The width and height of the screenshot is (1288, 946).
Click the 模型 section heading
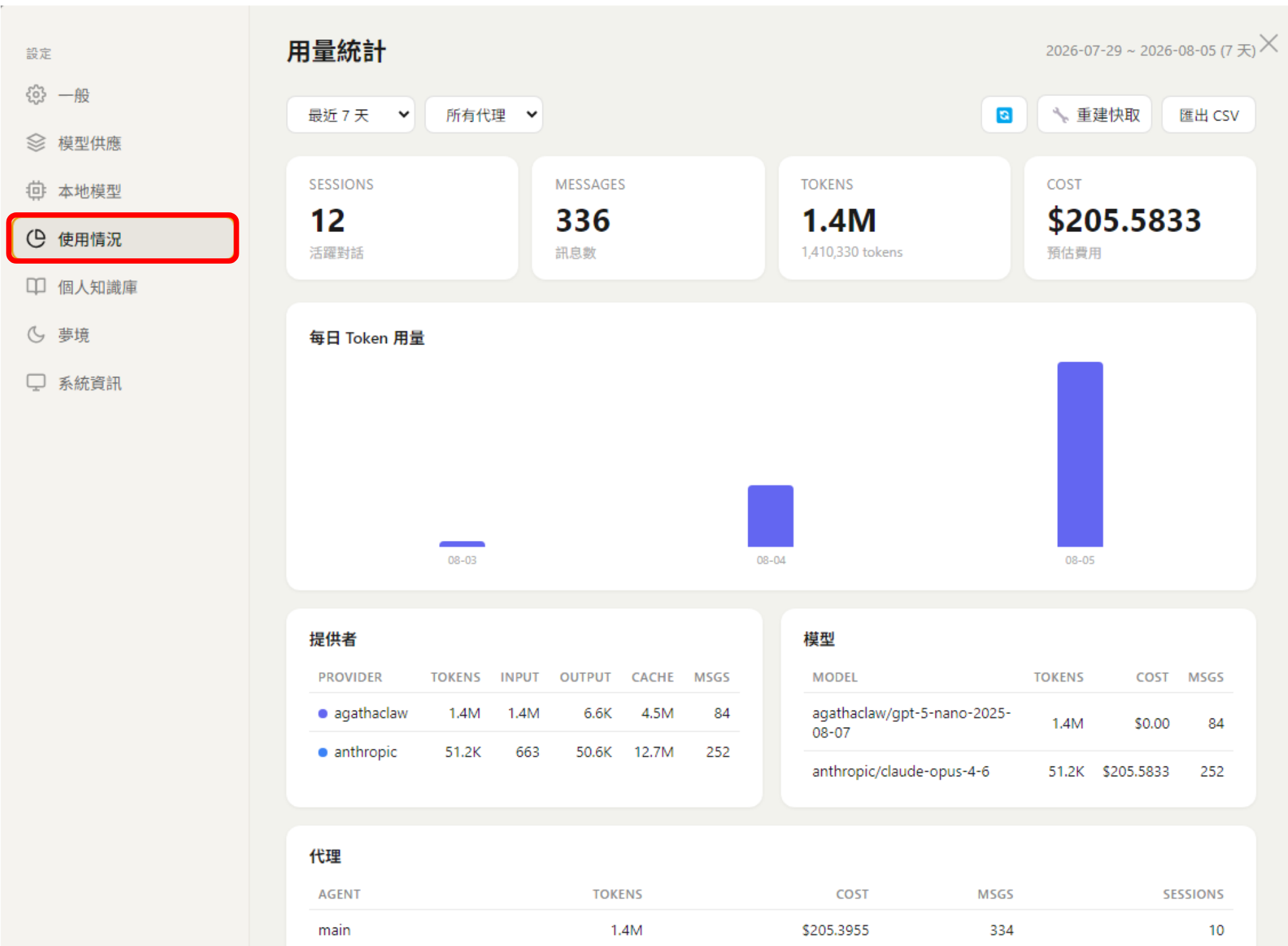click(819, 639)
